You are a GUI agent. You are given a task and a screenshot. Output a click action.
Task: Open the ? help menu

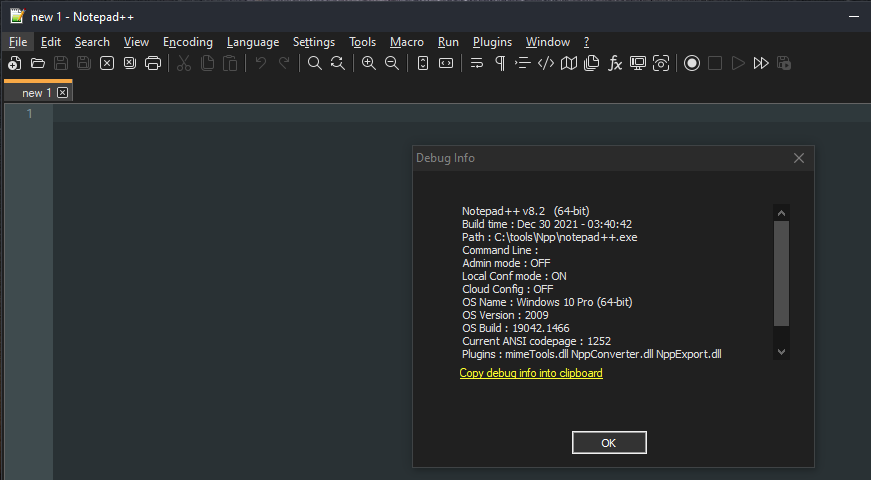click(x=587, y=42)
